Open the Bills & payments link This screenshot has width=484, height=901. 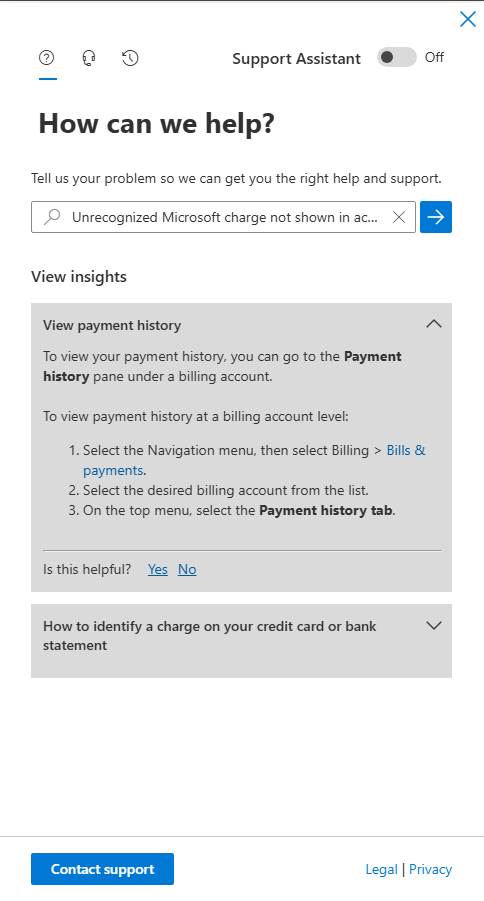coord(254,460)
